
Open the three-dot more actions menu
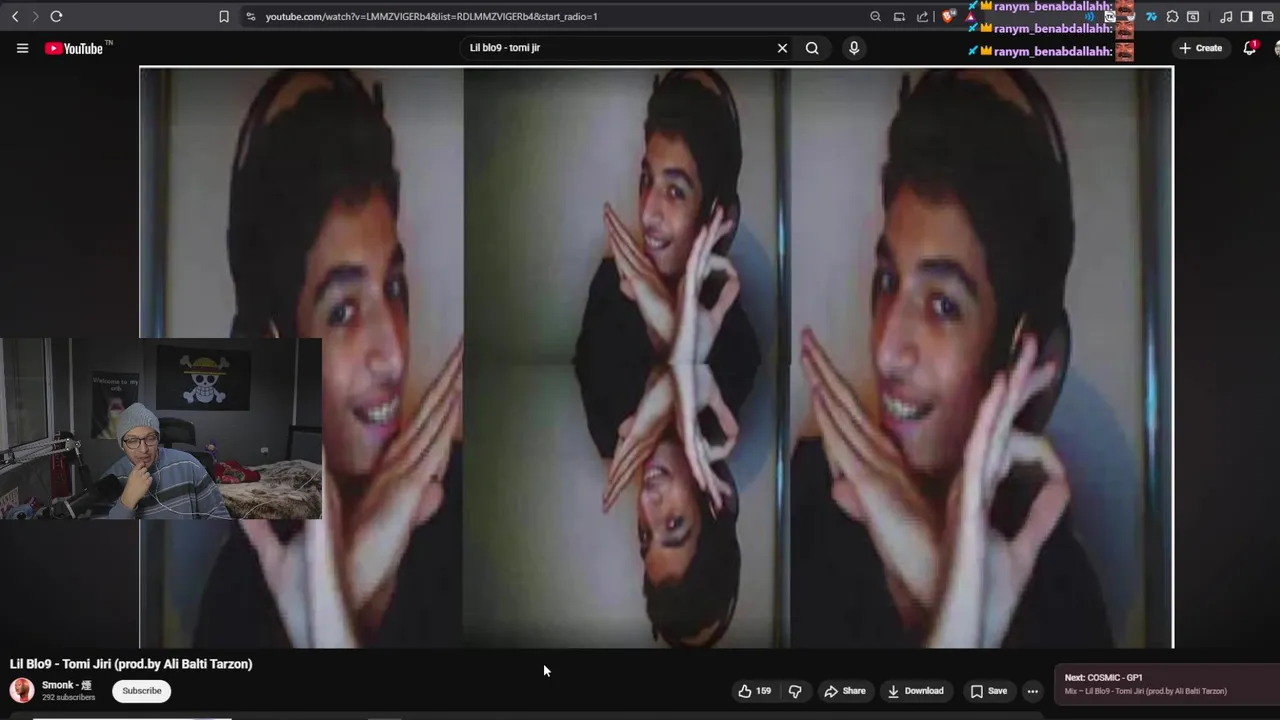point(1033,691)
